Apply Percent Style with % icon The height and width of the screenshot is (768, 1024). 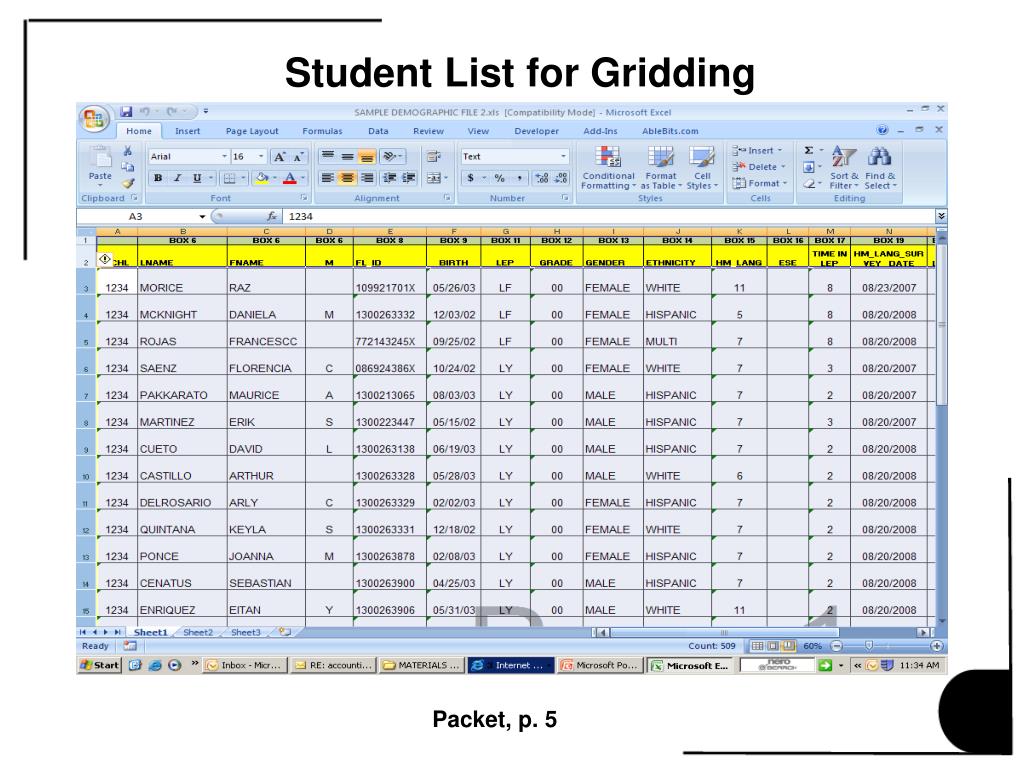point(500,178)
